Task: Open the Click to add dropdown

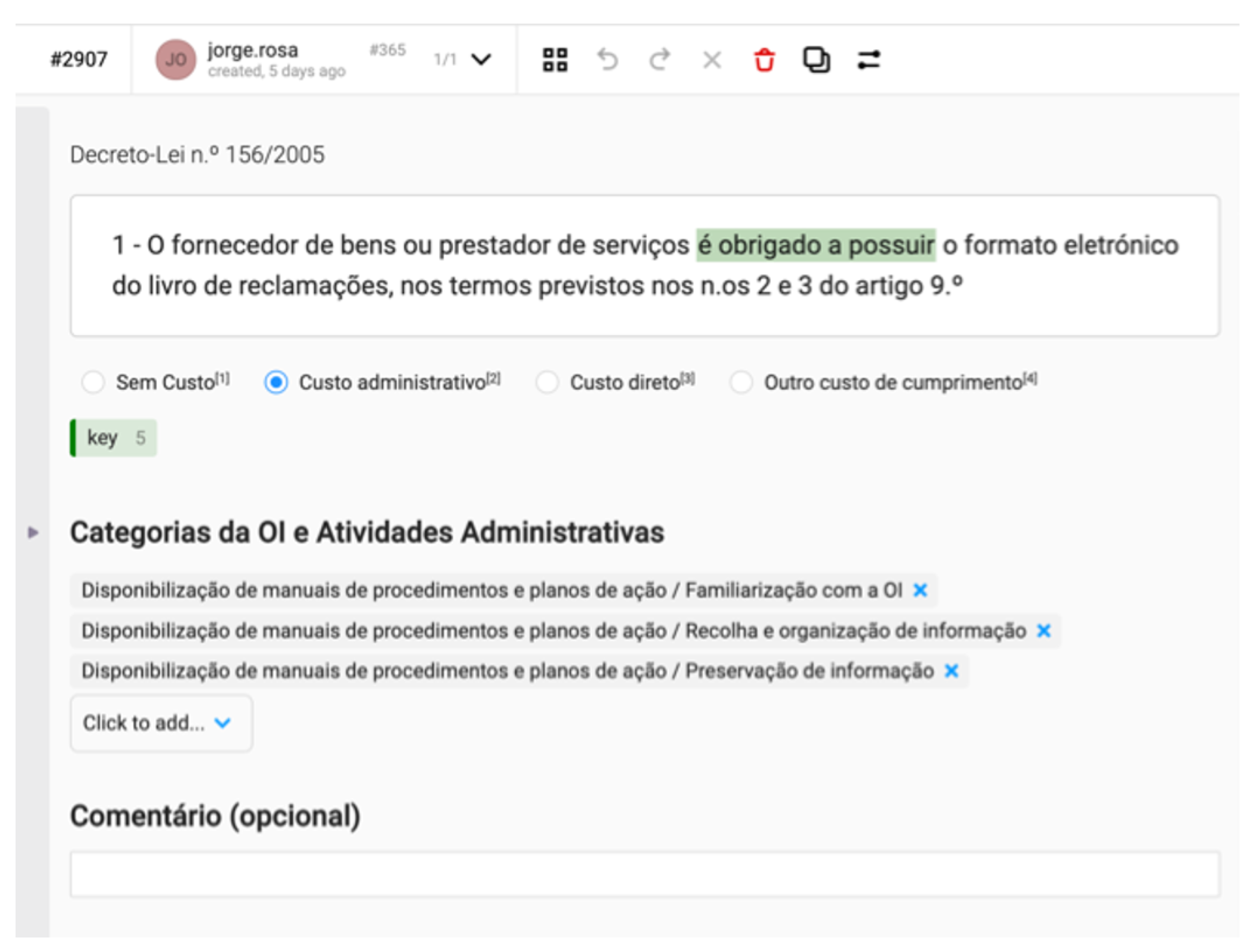Action: 161,723
